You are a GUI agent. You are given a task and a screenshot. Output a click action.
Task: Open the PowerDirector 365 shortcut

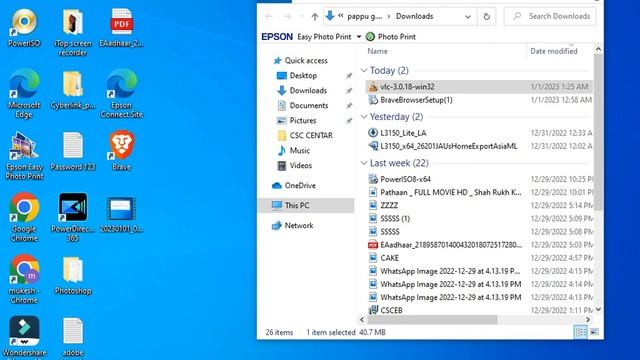(73, 218)
